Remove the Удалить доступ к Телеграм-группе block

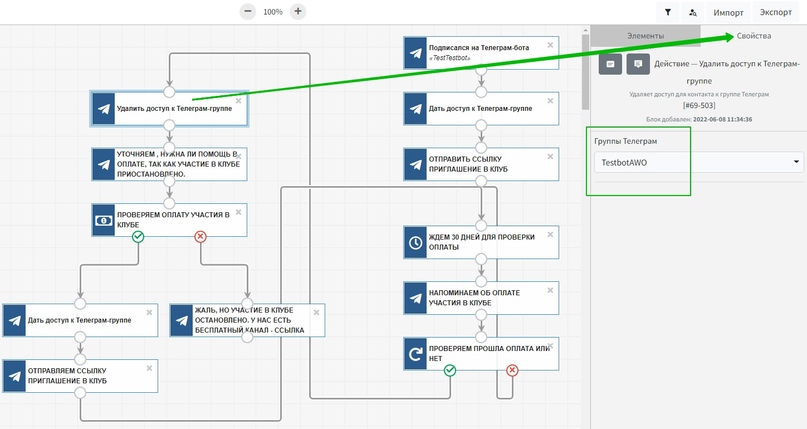[238, 101]
